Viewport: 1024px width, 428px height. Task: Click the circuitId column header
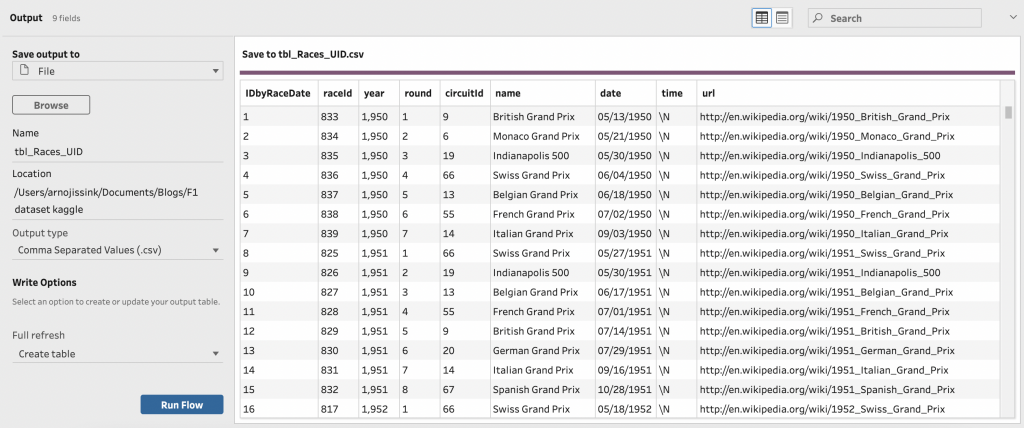[x=463, y=93]
